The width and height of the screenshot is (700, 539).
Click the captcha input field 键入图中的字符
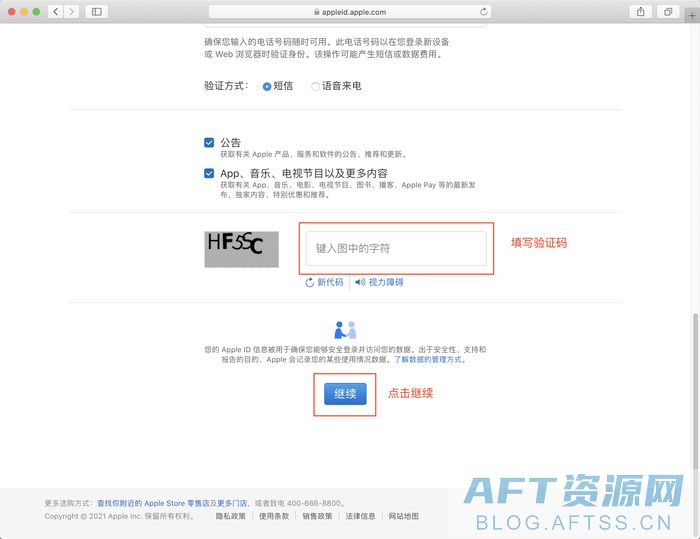point(396,248)
